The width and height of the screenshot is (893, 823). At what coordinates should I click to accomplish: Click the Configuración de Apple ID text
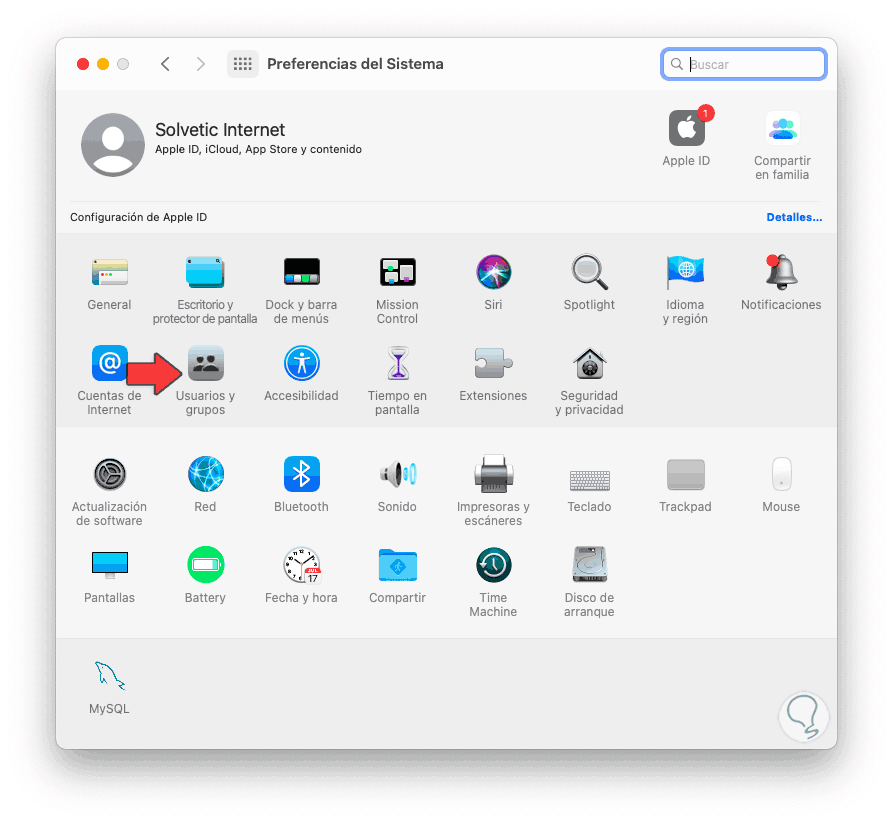point(138,217)
